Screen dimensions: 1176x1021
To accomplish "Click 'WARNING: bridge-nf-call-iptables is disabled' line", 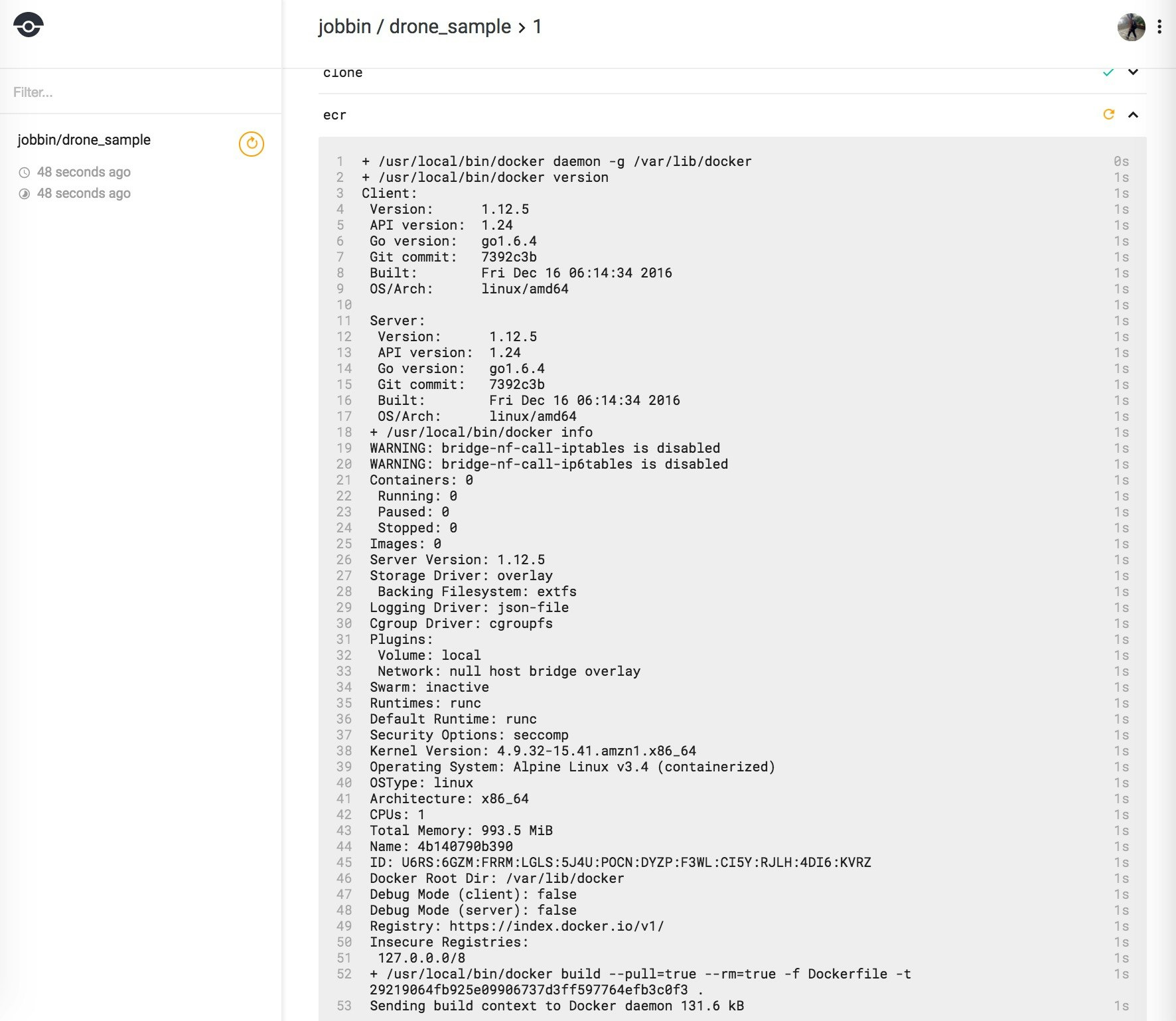I will [545, 448].
